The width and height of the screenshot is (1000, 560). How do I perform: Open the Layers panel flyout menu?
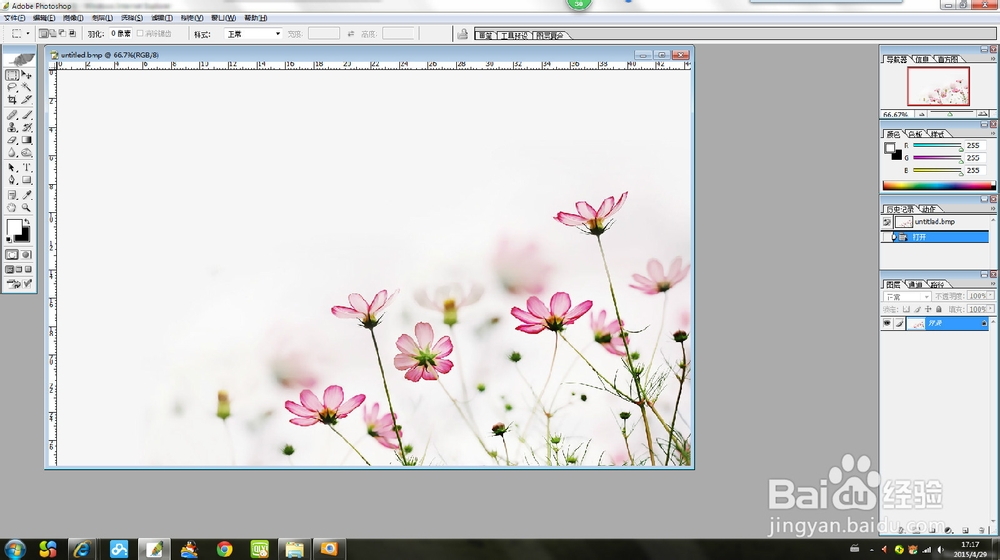992,284
